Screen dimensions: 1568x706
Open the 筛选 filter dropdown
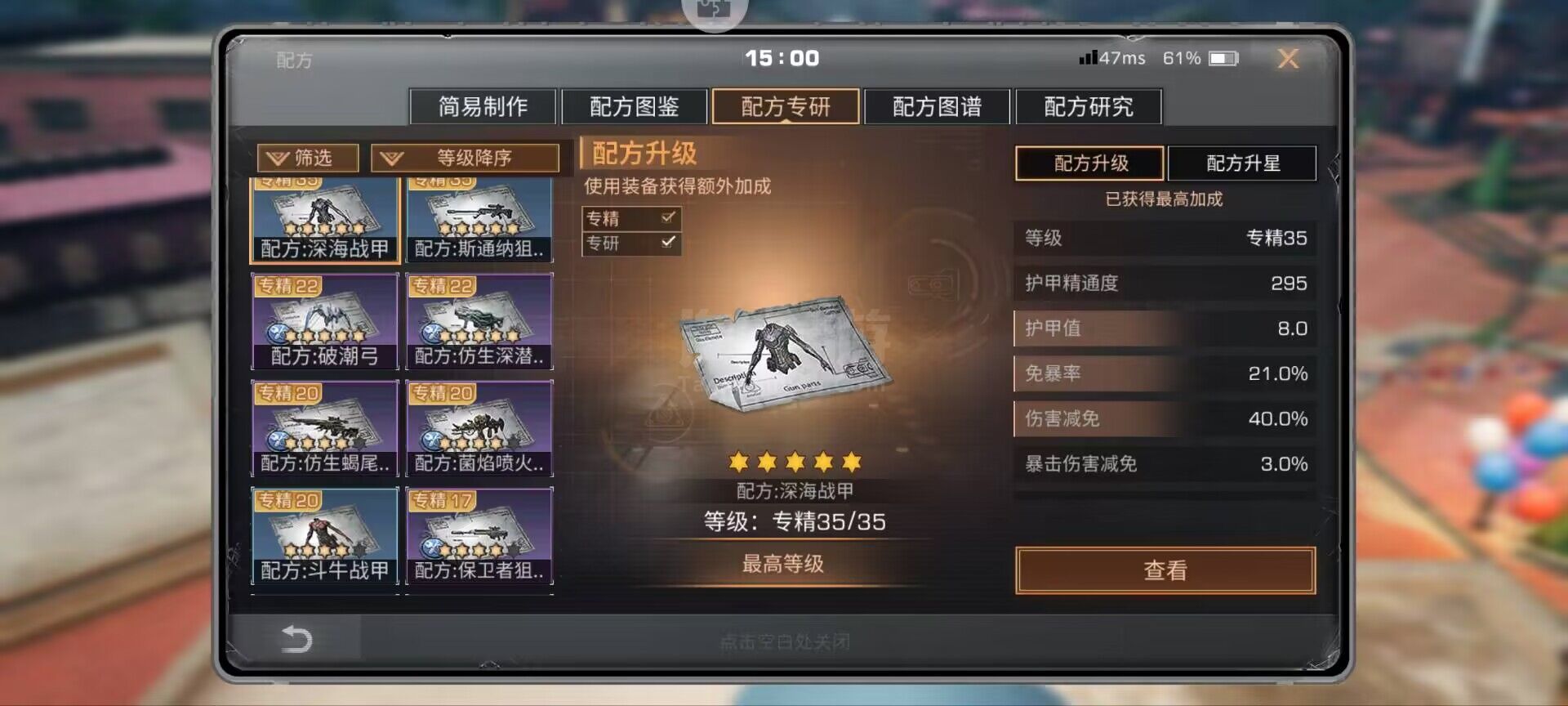308,158
